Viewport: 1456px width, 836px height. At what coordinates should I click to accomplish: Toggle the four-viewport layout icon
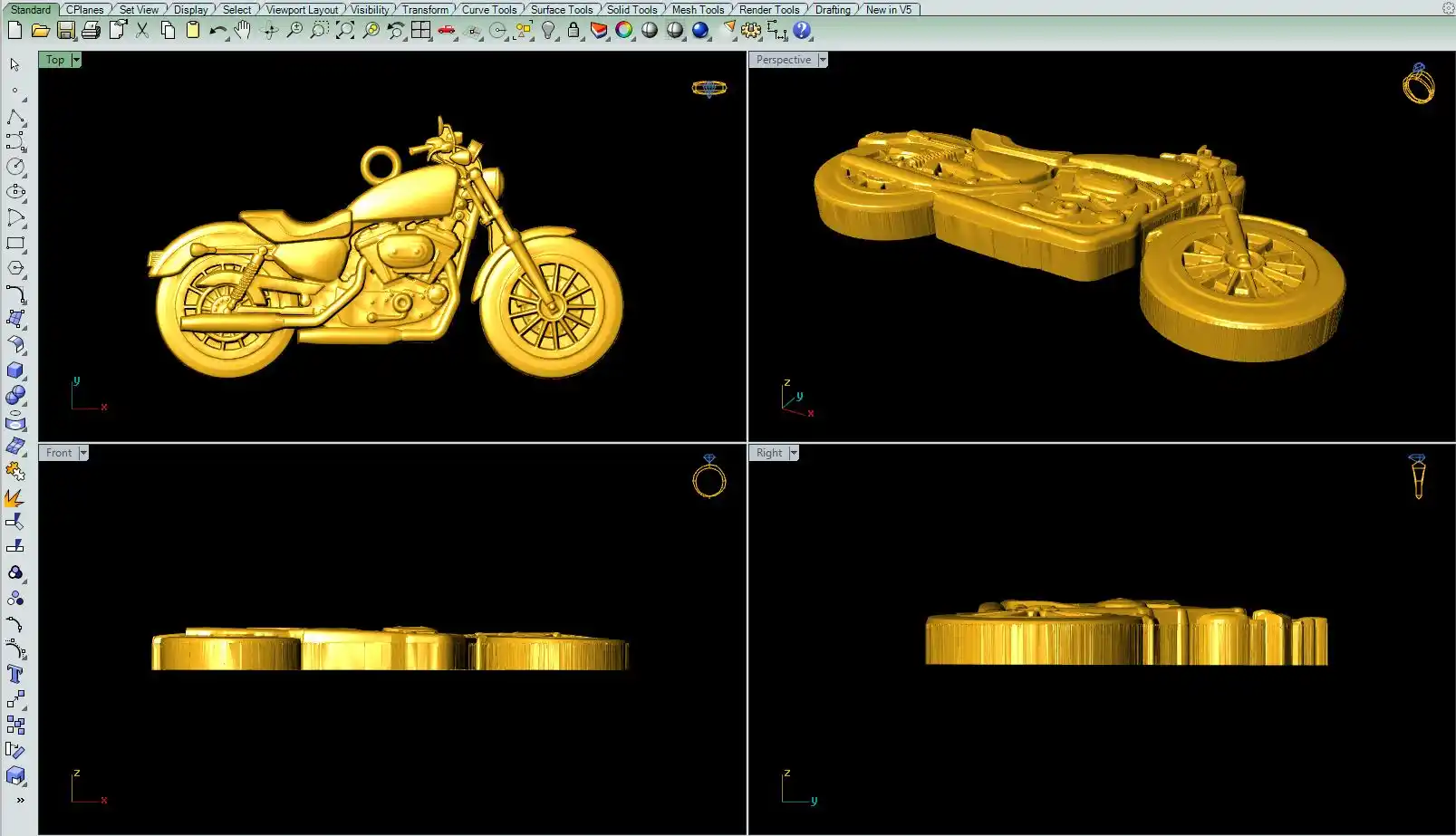tap(421, 30)
